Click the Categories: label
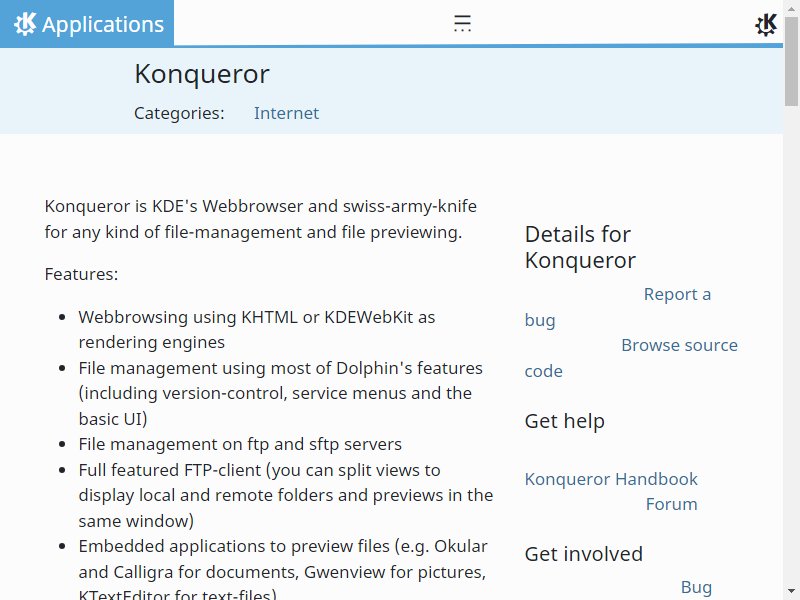 (179, 113)
